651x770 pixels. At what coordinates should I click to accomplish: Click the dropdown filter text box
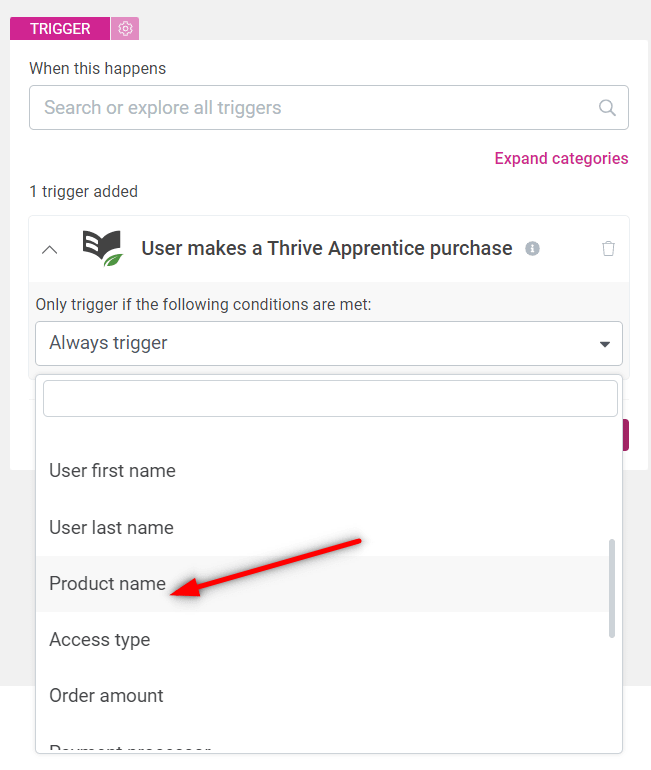330,398
